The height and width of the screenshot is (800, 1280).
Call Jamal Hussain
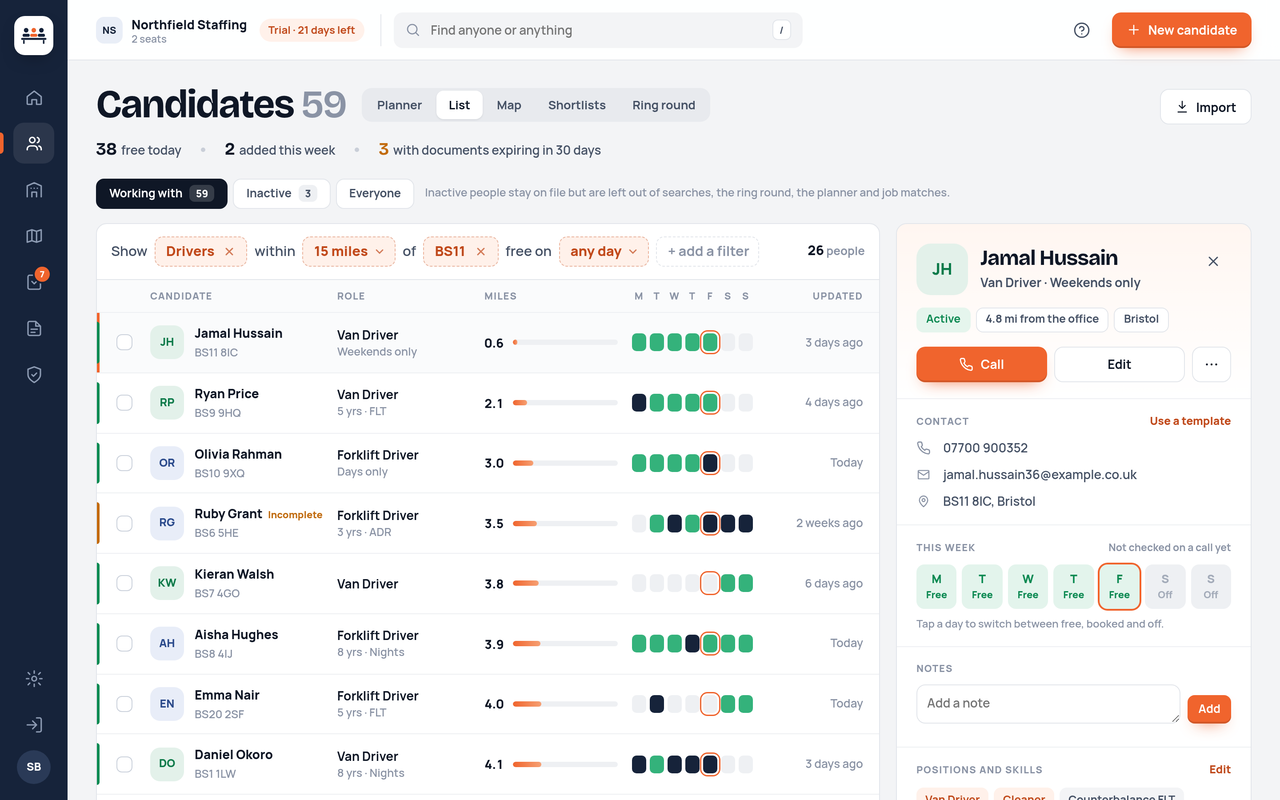(981, 365)
